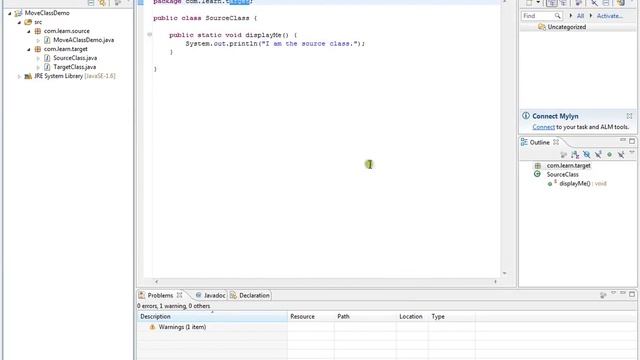640x360 pixels.
Task: Click the All working set link
Action: pos(580,16)
